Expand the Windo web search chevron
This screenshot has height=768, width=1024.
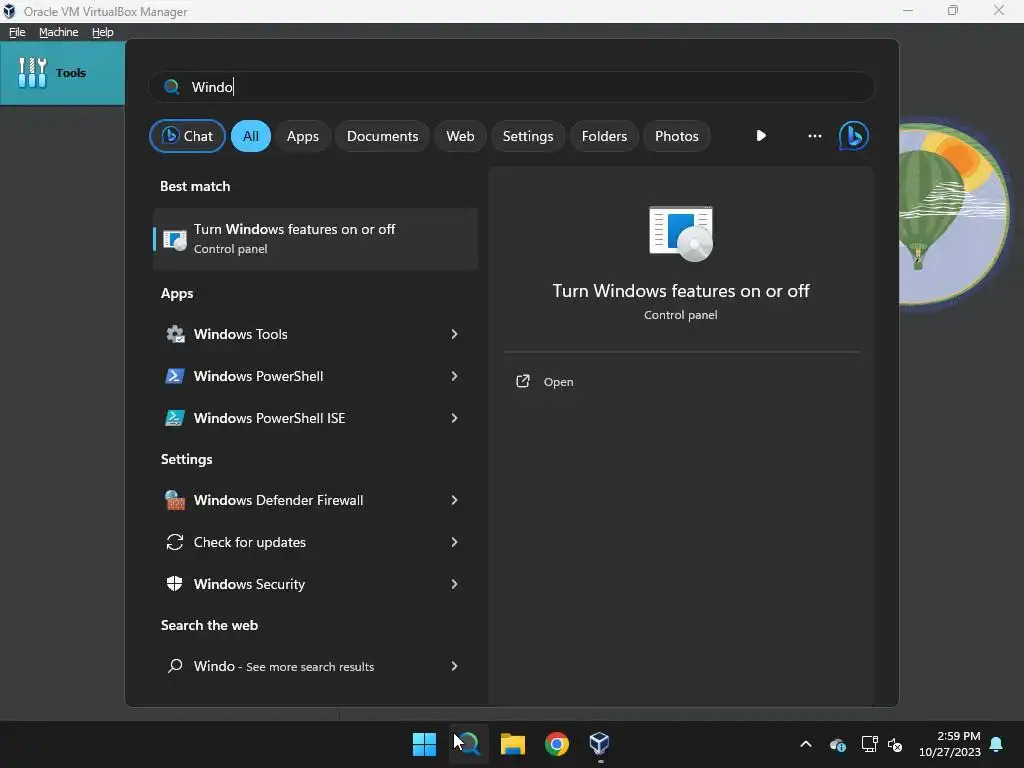tap(455, 666)
